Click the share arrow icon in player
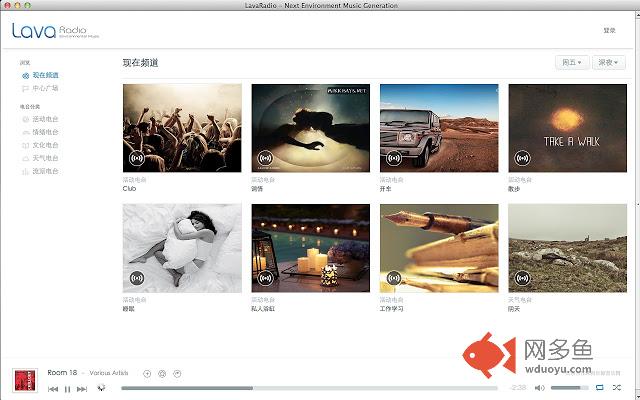640x400 pixels. coord(177,373)
